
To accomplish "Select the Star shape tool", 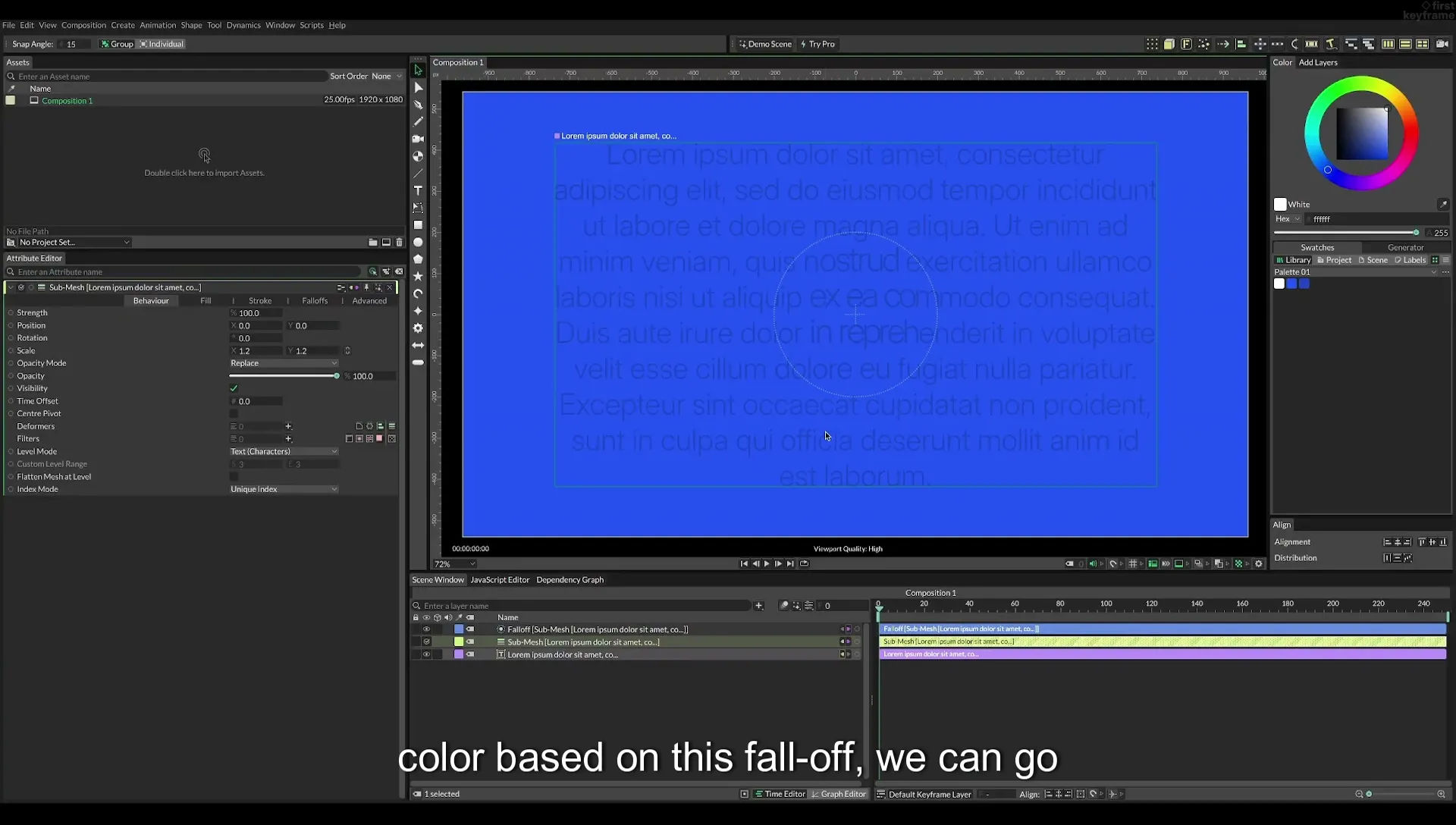I will 418,276.
